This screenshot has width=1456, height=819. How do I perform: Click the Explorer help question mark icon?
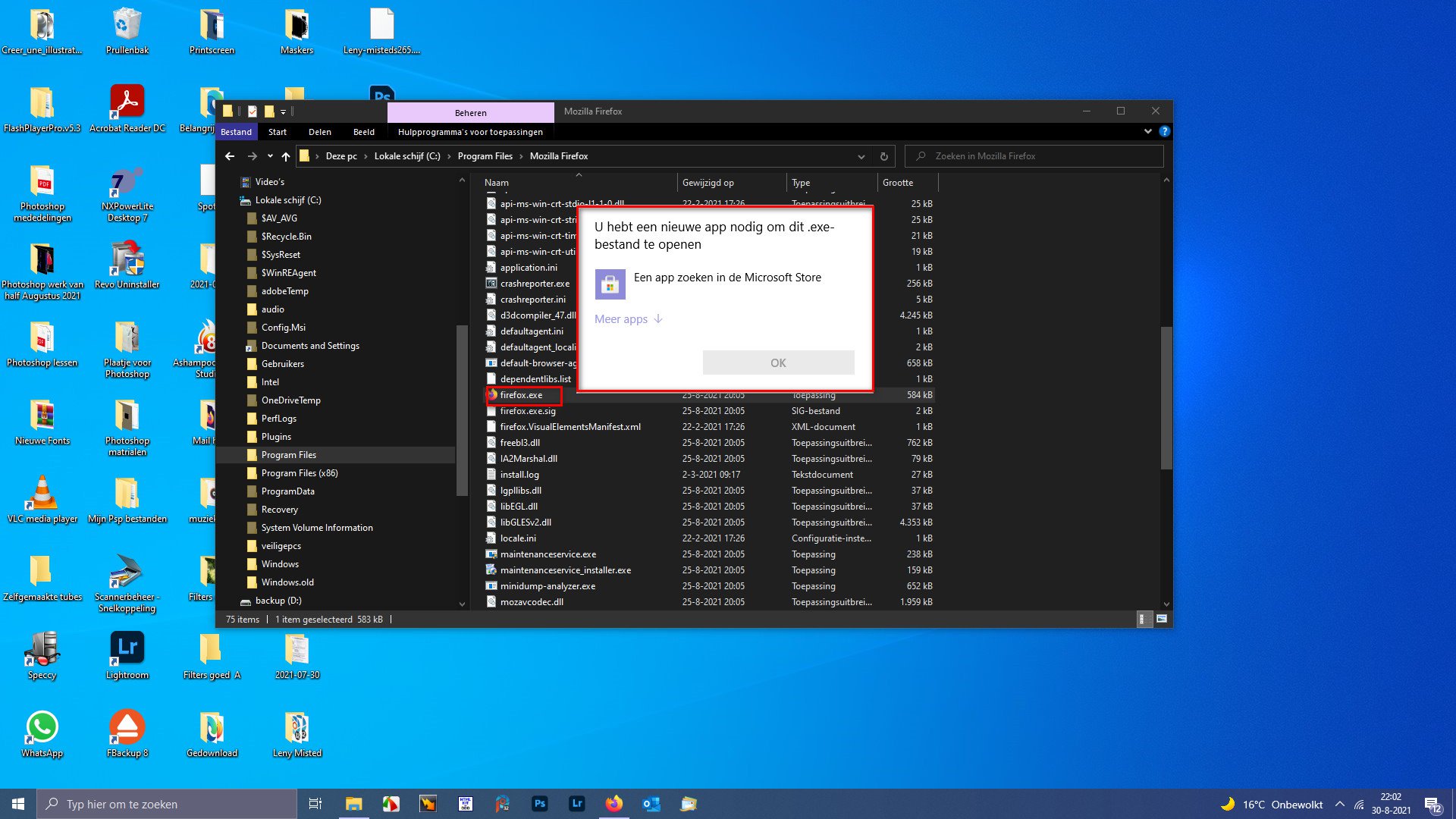[x=1164, y=131]
